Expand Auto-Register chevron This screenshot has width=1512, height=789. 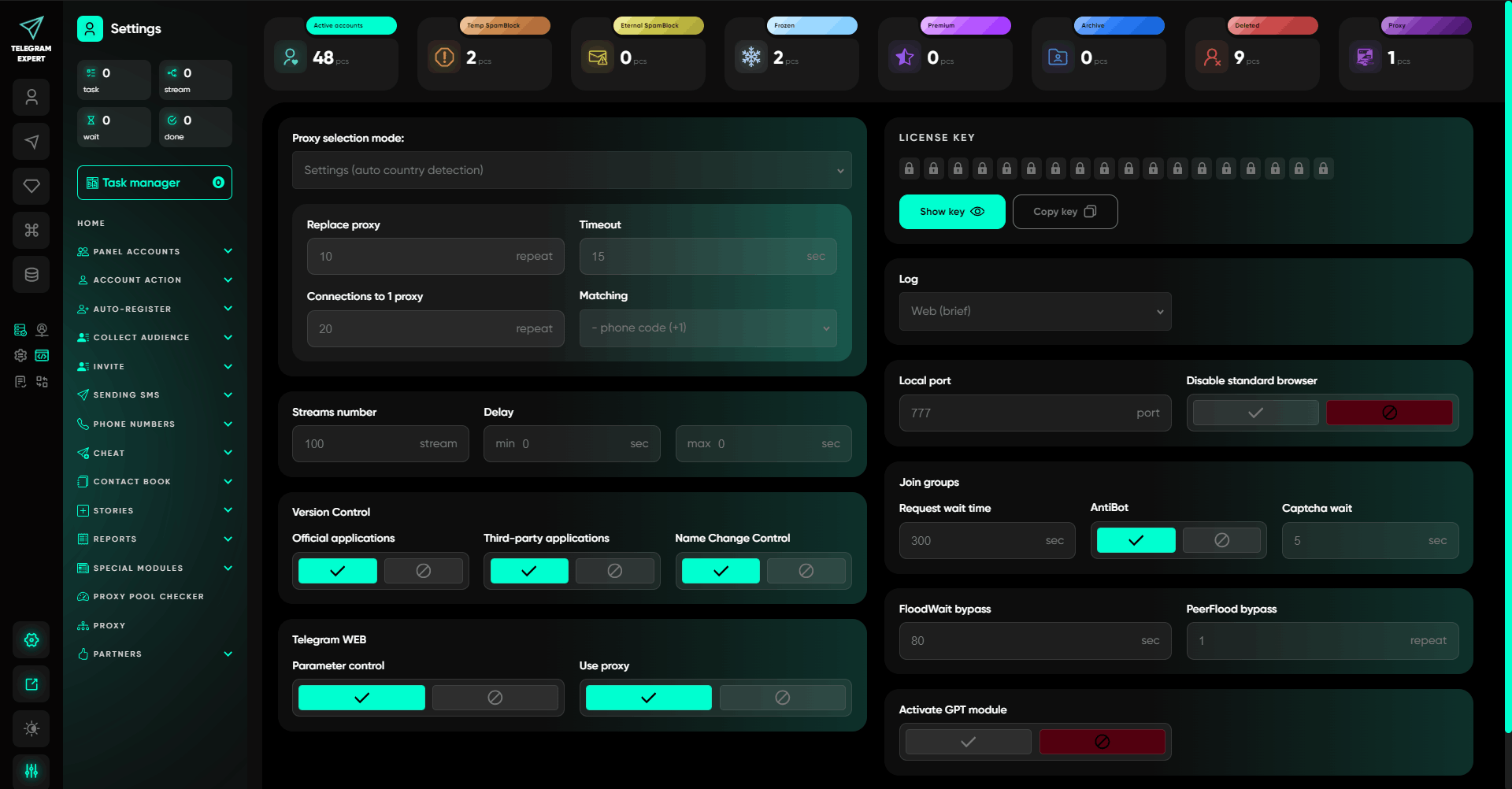(x=228, y=309)
